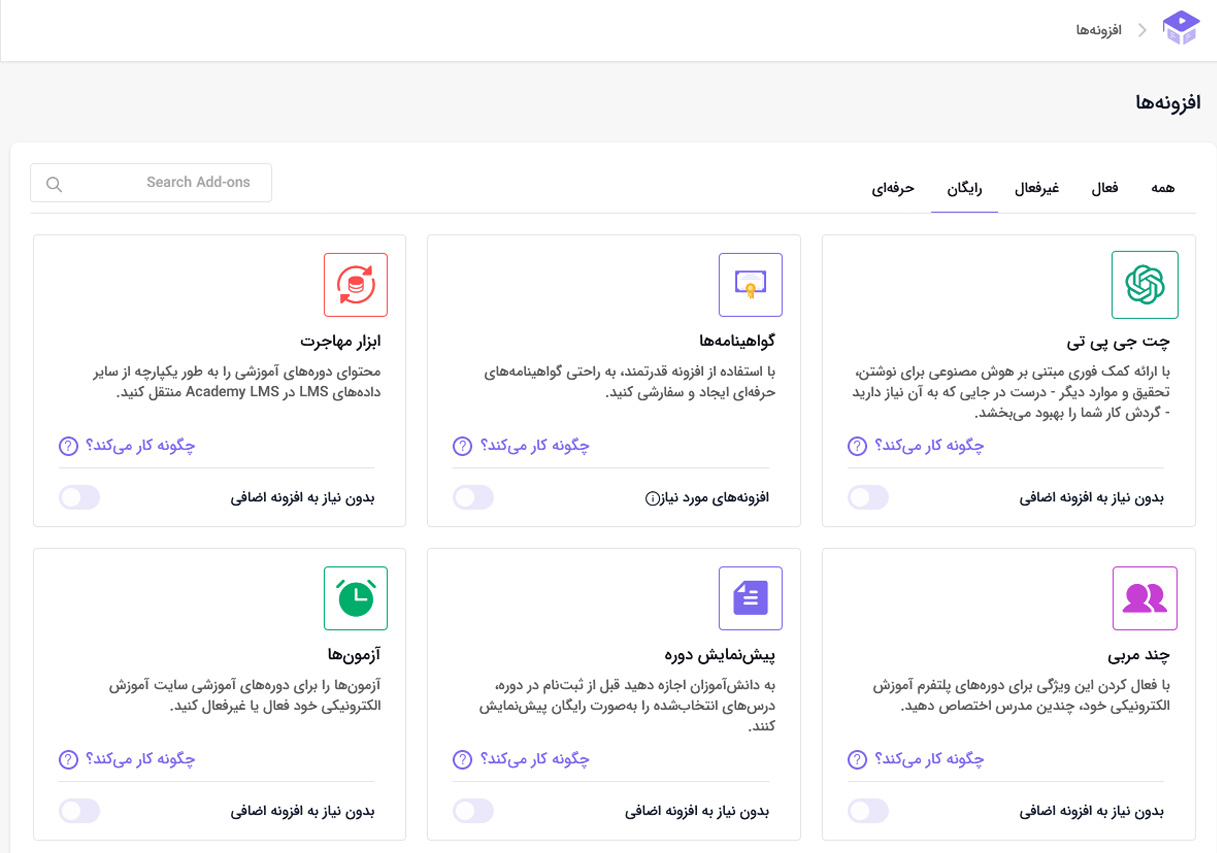The width and height of the screenshot is (1217, 853).
Task: Select the رایگان tab
Action: pos(964,188)
